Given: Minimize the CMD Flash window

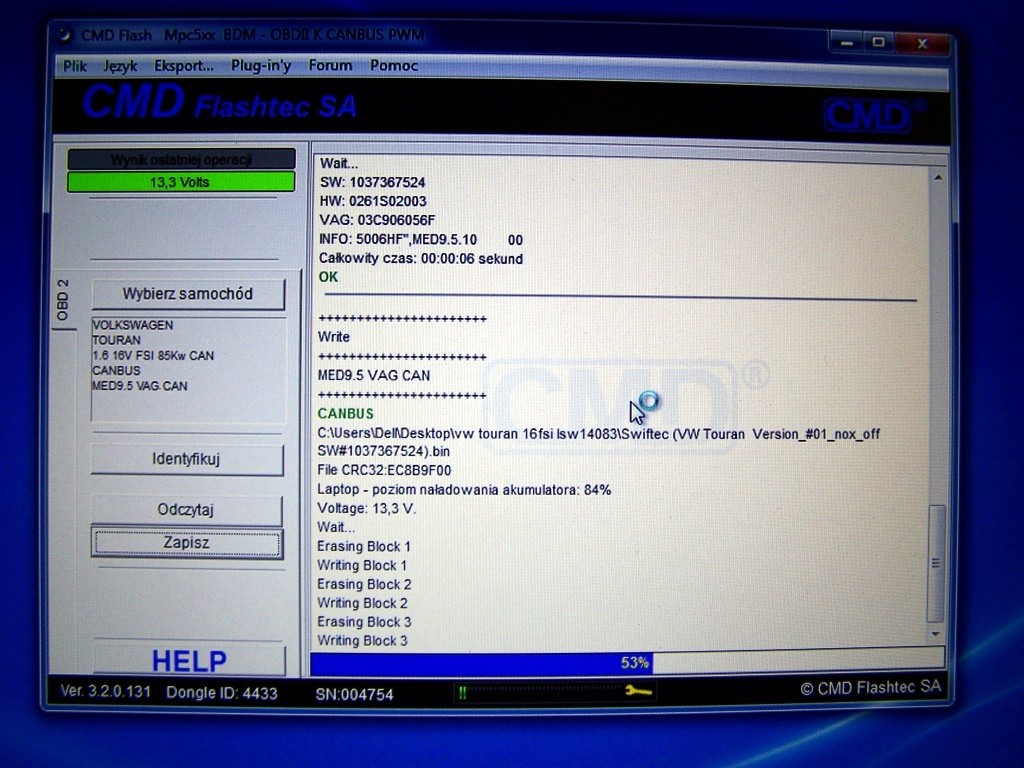Looking at the screenshot, I should (x=846, y=42).
